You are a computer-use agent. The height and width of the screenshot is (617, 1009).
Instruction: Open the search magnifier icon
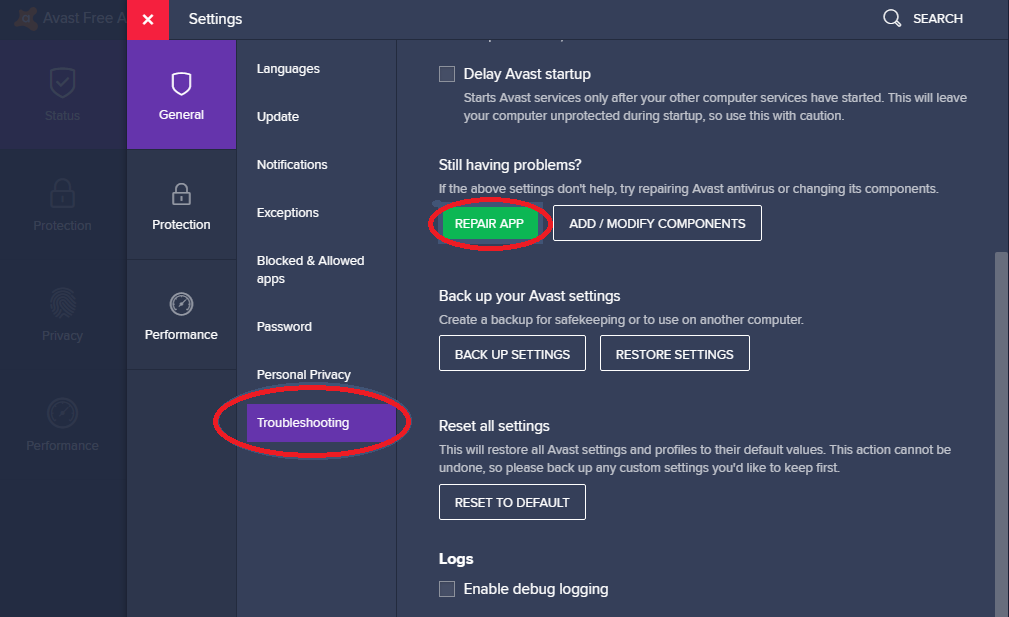click(892, 18)
